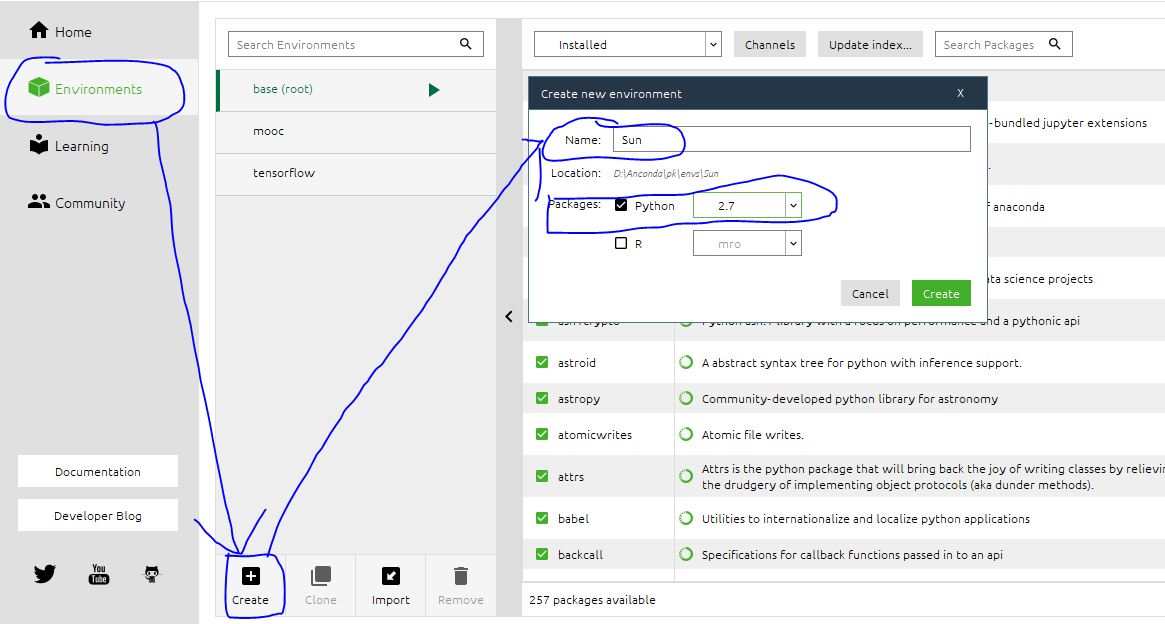Toggle the atomicwrites package checkbox

click(542, 435)
